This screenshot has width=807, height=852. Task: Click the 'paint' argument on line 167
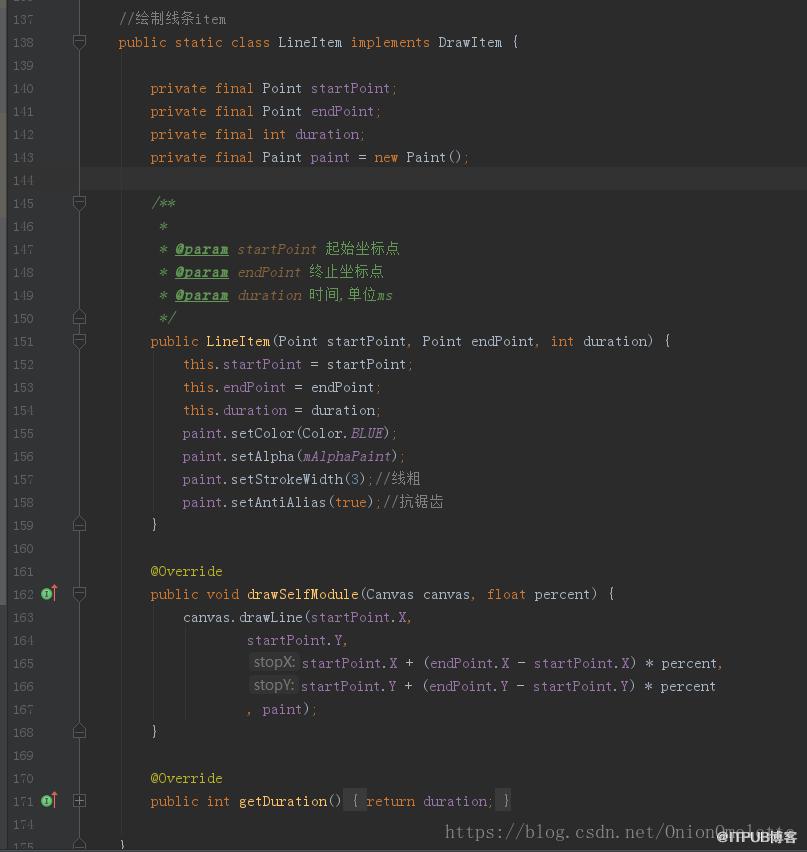(281, 709)
